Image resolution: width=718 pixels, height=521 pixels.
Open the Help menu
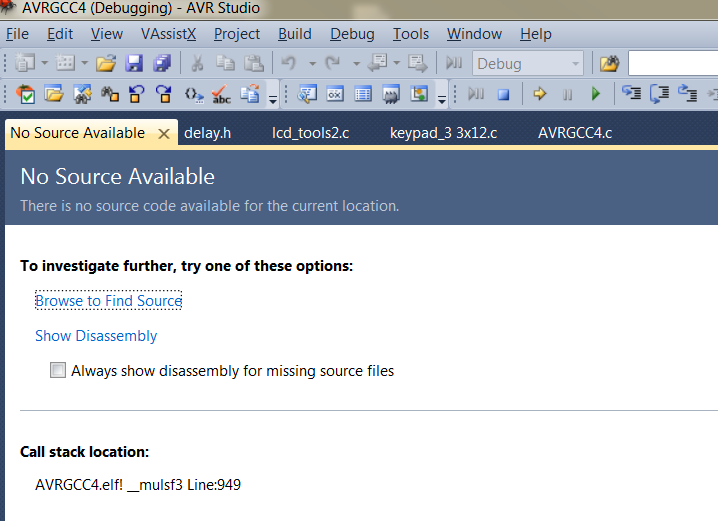536,34
